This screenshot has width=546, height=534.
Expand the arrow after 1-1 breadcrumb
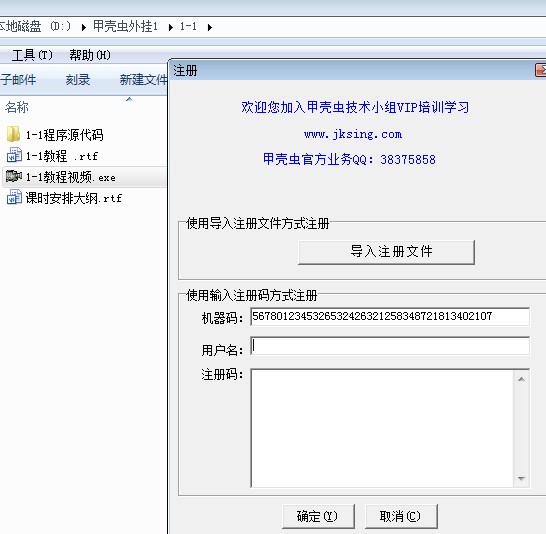click(x=210, y=27)
